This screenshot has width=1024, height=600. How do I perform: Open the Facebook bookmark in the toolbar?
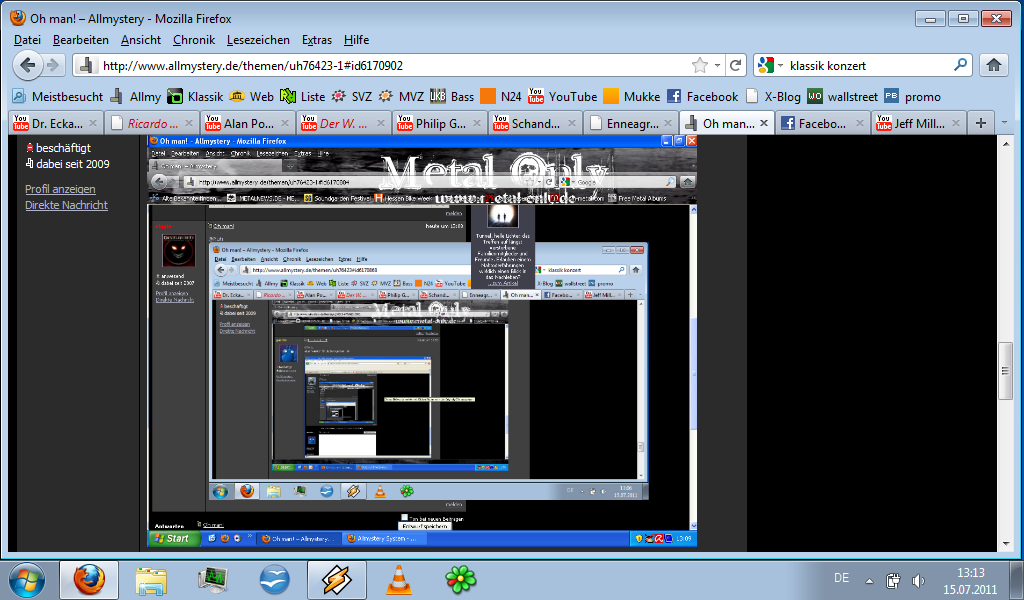[702, 97]
